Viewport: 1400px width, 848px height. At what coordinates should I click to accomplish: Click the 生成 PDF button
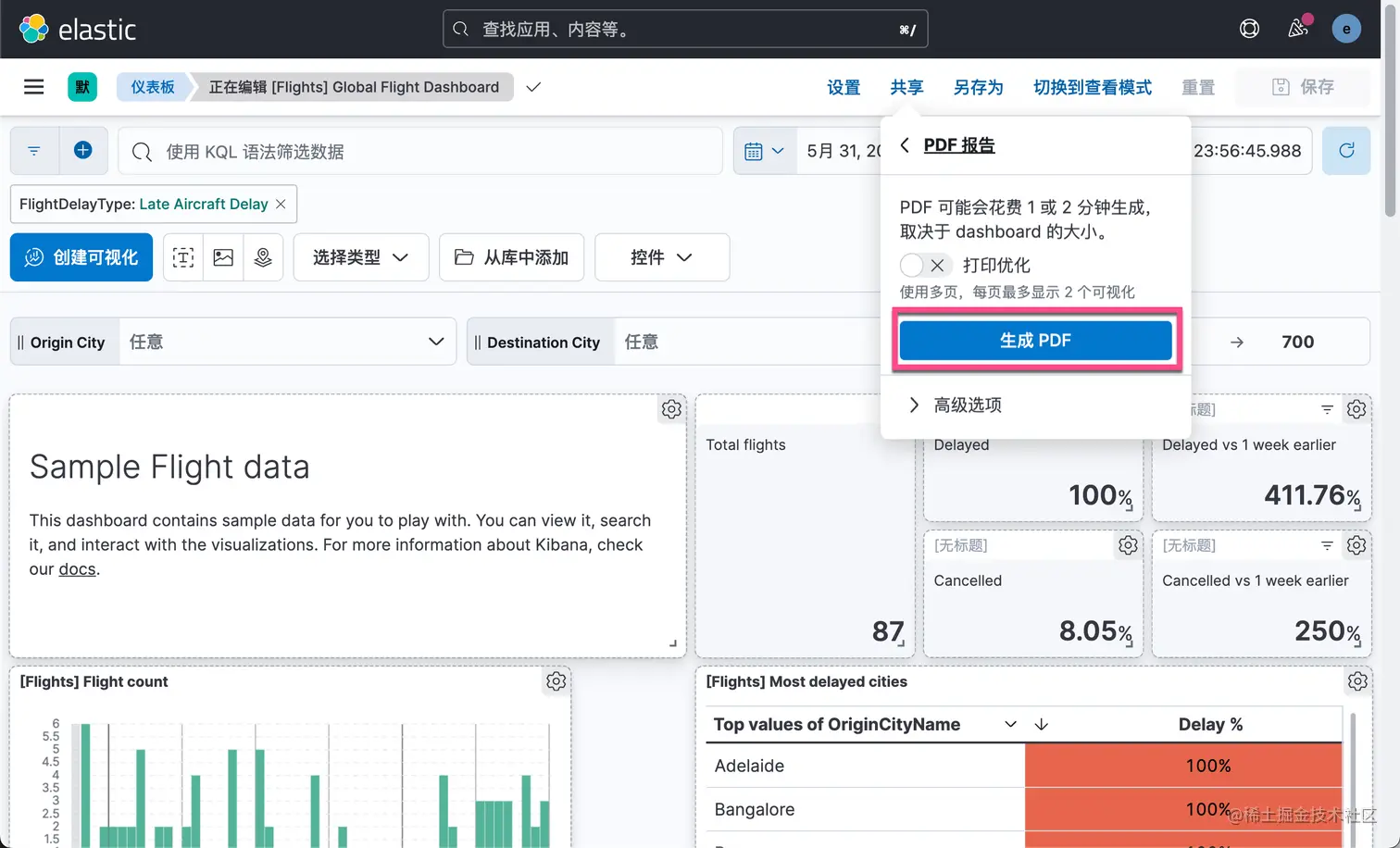(x=1035, y=341)
